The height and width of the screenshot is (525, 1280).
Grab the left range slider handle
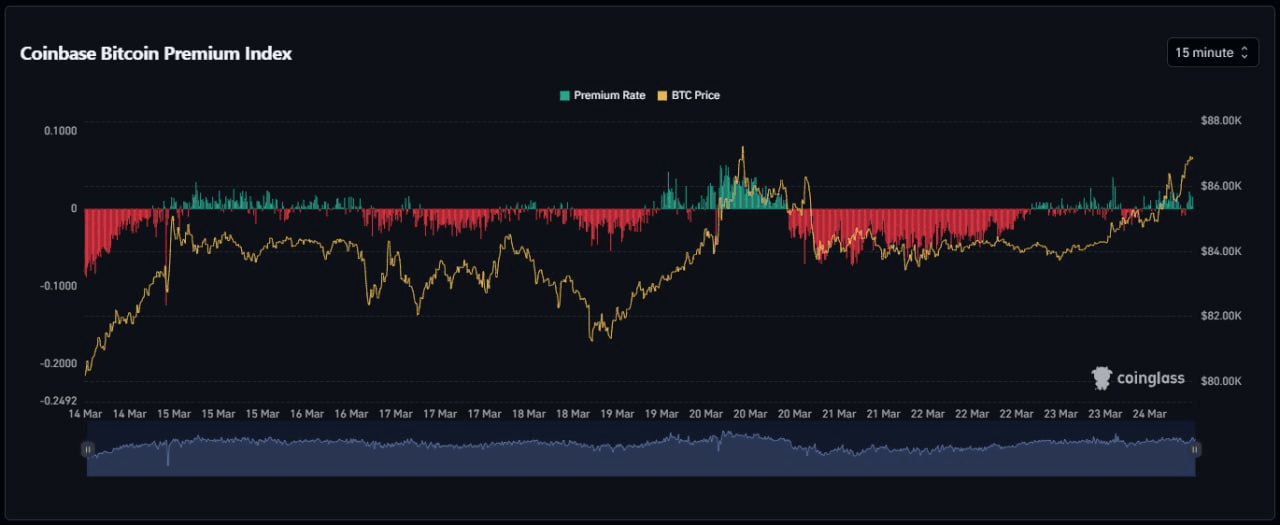pos(88,450)
